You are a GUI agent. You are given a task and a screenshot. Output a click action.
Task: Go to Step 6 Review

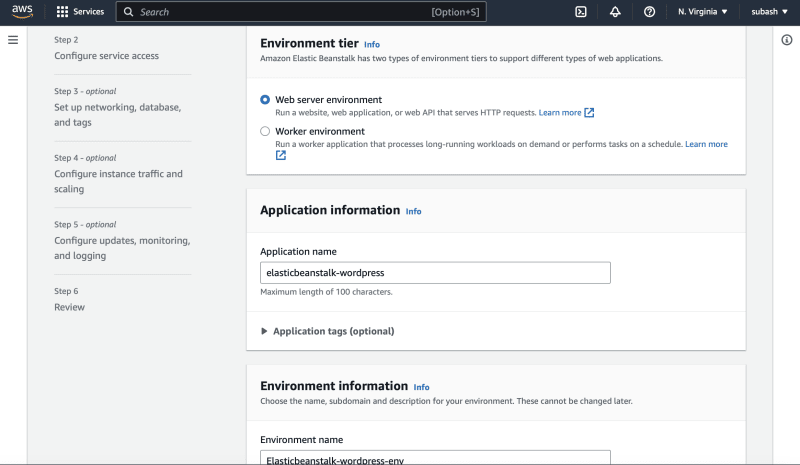click(x=69, y=307)
